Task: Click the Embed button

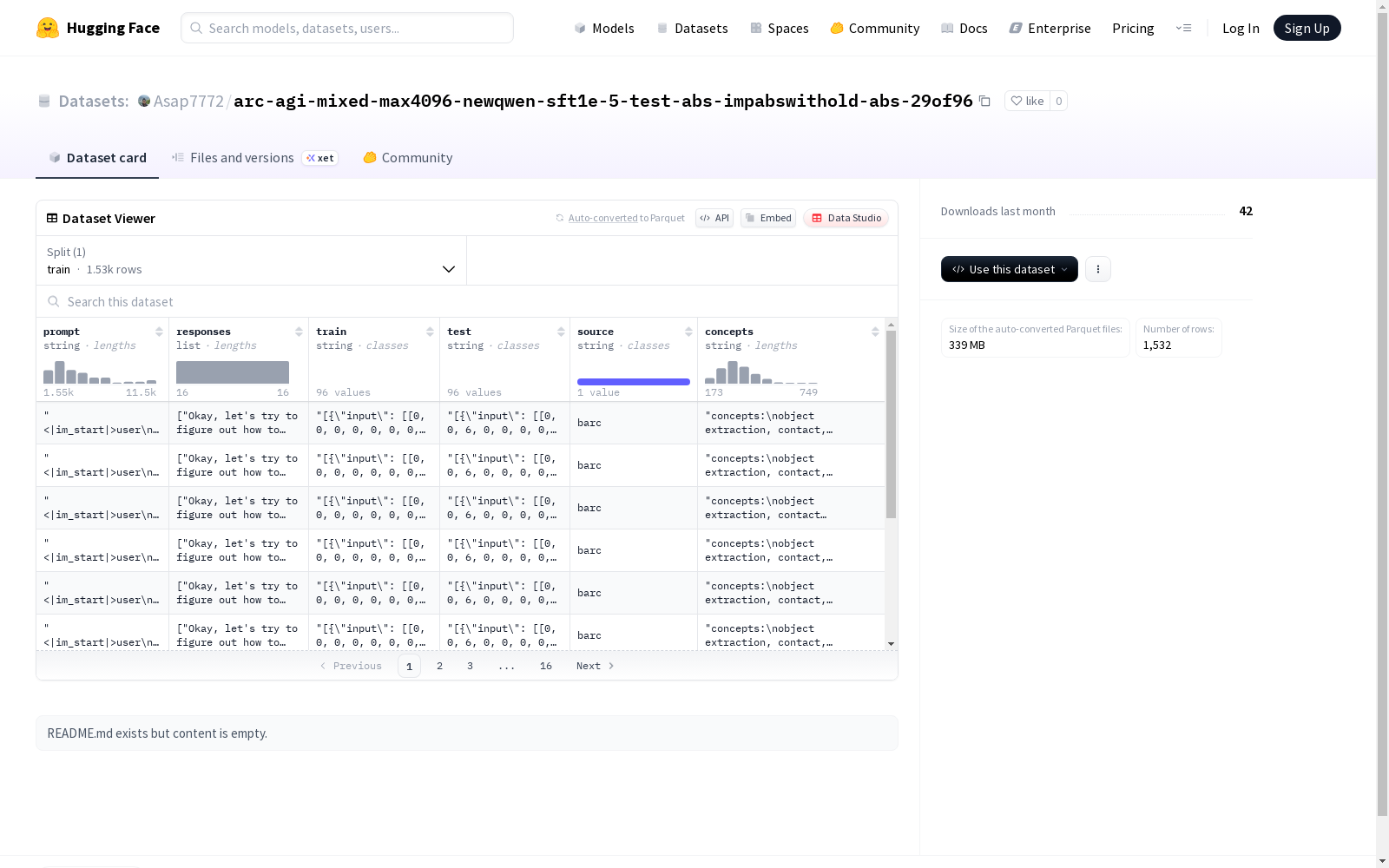Action: coord(768,218)
